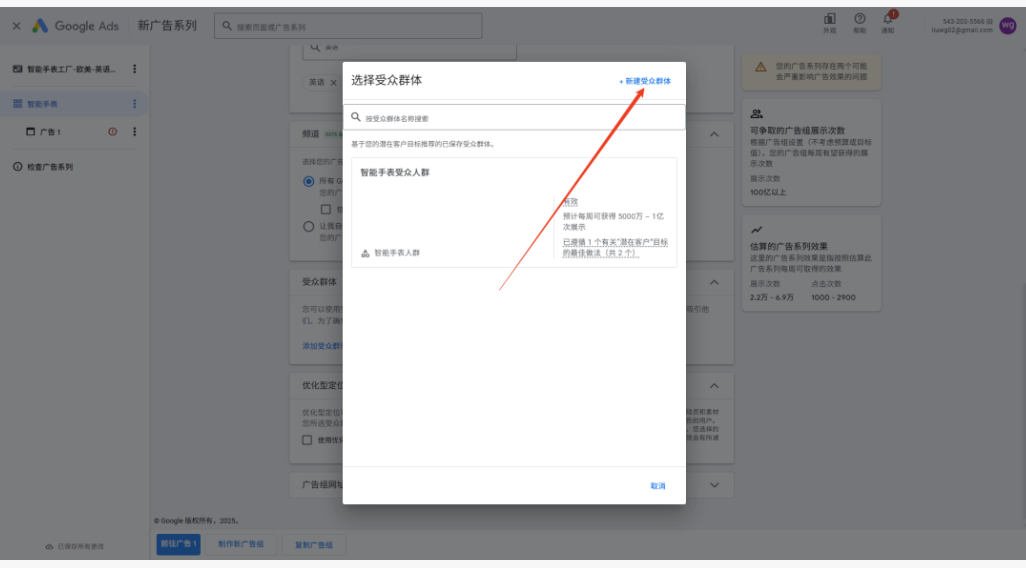The height and width of the screenshot is (568, 1026).
Task: Open the appearance icon in the top bar
Action: [830, 19]
